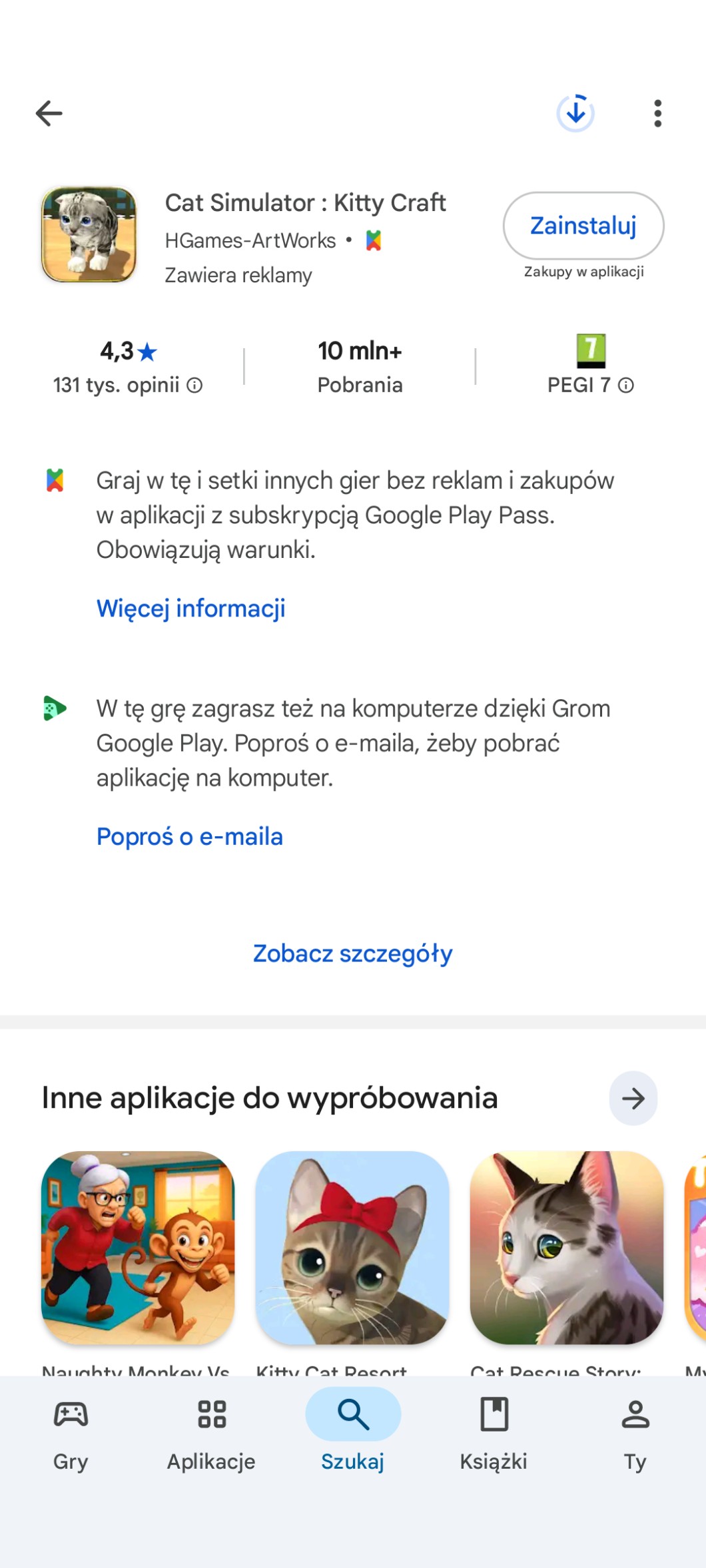
Task: Tap the info icon beside opinii count
Action: point(194,386)
